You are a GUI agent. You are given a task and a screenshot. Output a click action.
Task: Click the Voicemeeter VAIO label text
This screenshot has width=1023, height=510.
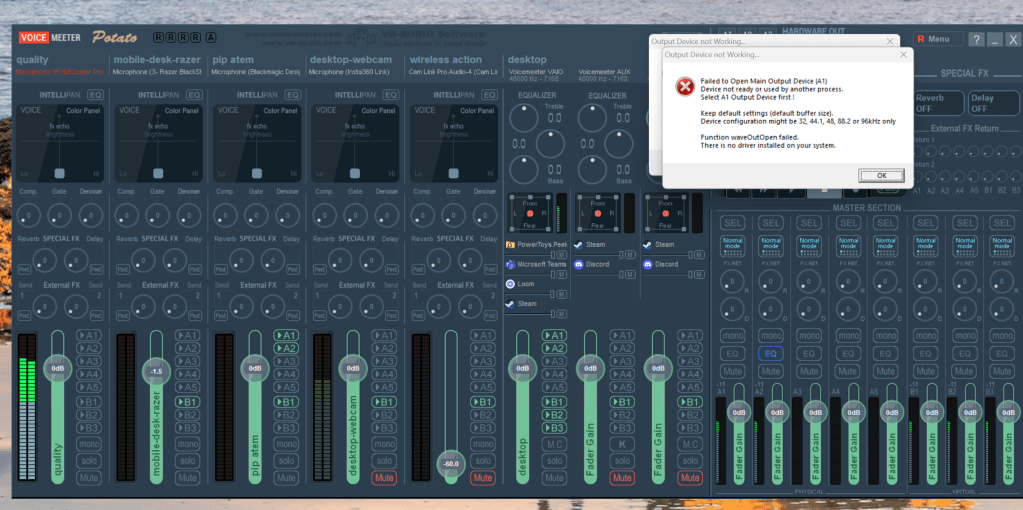click(535, 72)
